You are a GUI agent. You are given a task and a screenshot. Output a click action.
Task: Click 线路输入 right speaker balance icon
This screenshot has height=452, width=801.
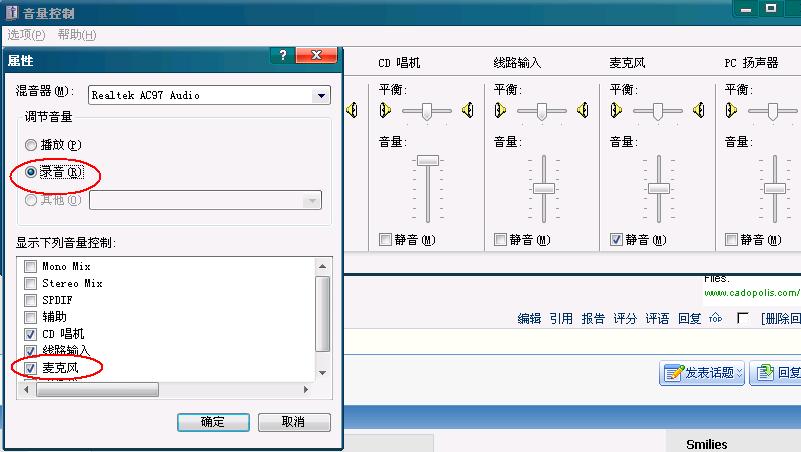[583, 110]
